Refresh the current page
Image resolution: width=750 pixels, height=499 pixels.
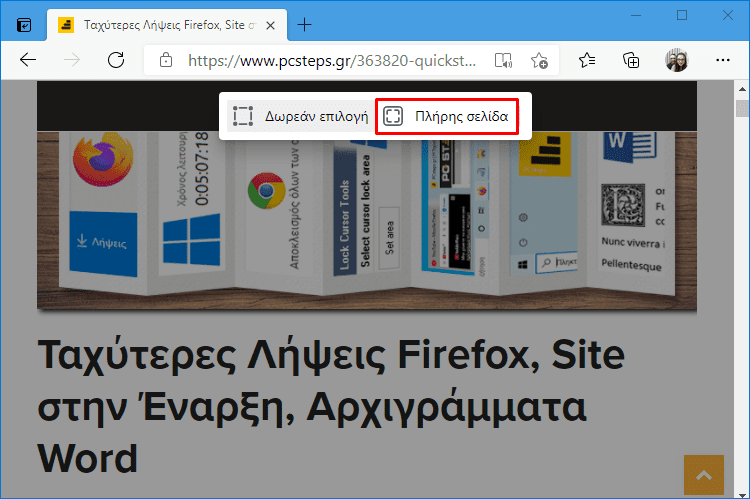point(116,60)
